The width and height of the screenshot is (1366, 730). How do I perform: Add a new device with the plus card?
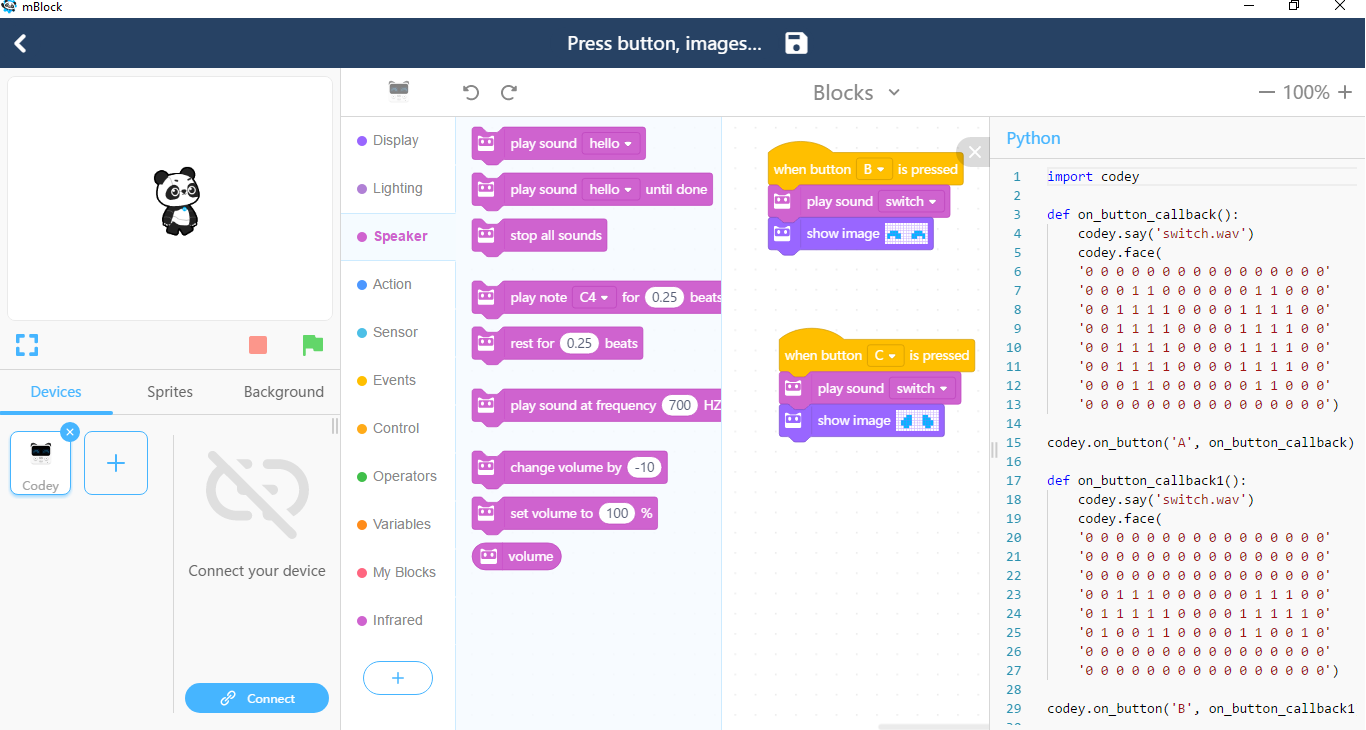coord(116,462)
